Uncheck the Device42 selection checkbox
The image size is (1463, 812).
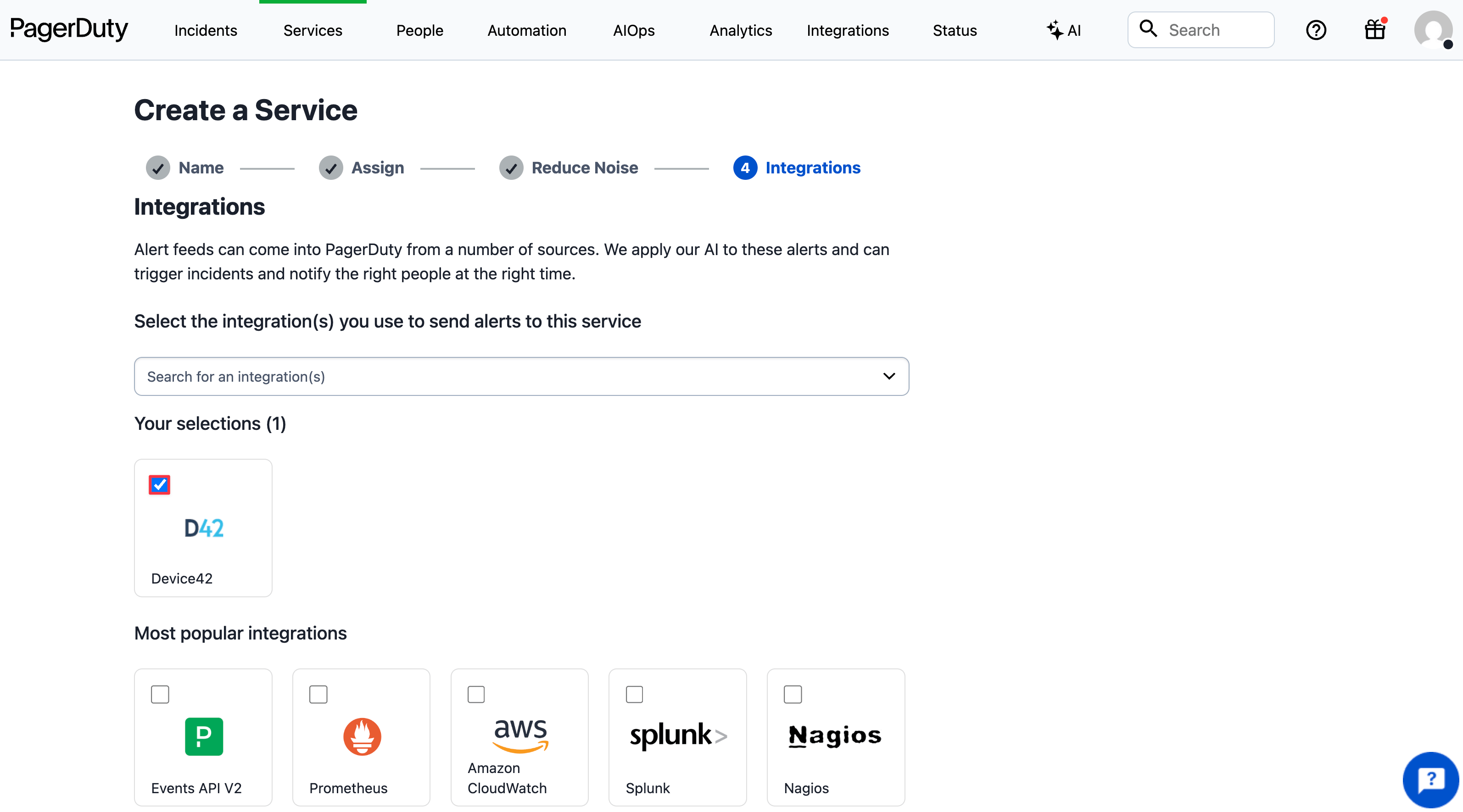[x=159, y=484]
